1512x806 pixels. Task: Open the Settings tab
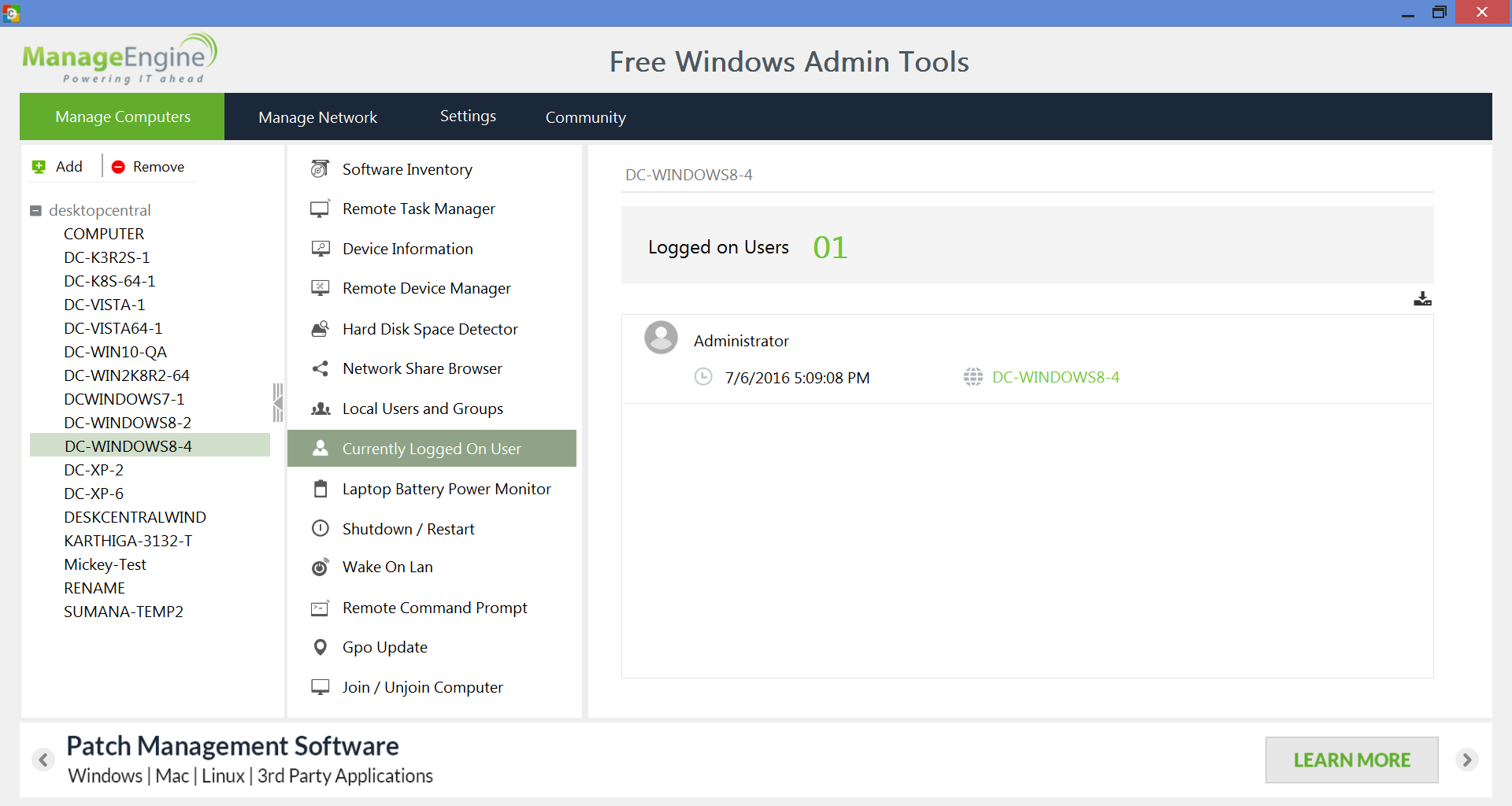[468, 116]
